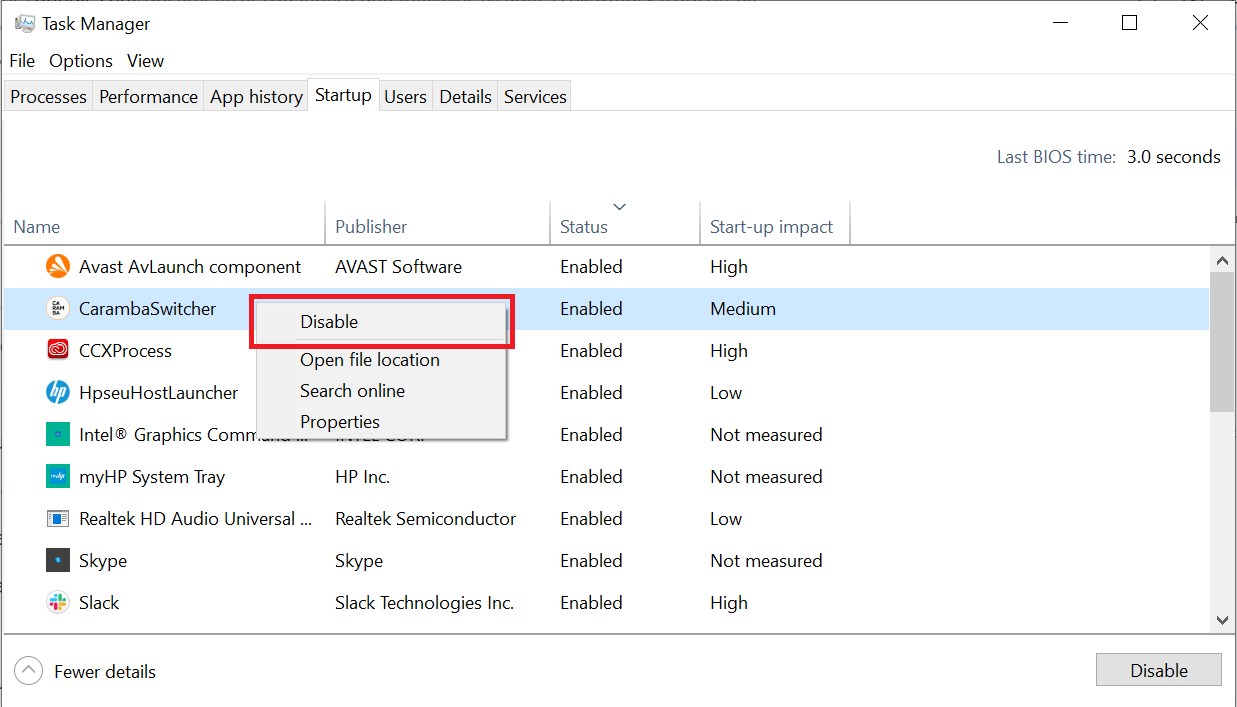Click the CCXProcess icon
The image size is (1237, 707).
coord(57,350)
